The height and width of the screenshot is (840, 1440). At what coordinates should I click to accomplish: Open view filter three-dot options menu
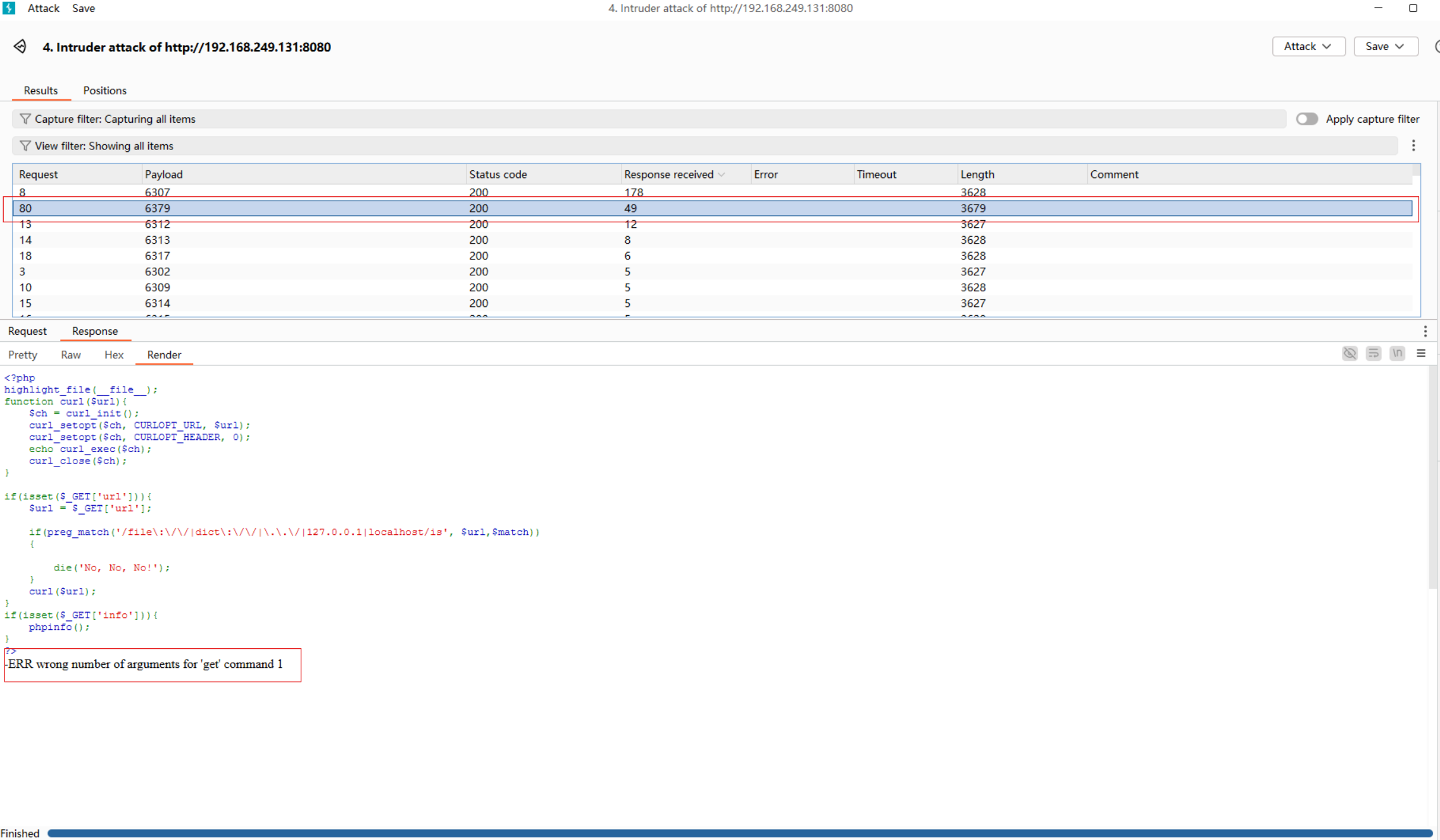point(1413,146)
